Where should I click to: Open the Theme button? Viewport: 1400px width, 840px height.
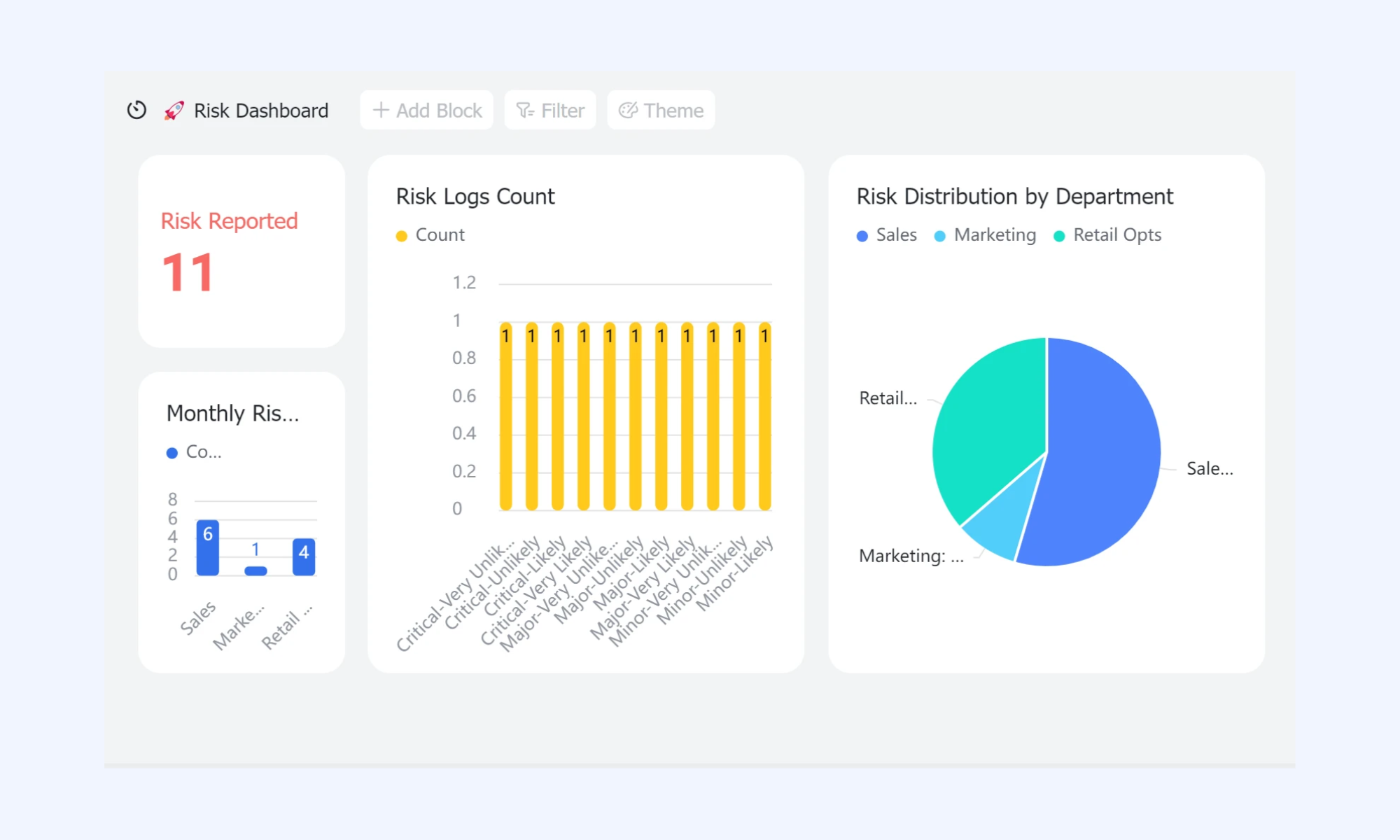click(661, 110)
